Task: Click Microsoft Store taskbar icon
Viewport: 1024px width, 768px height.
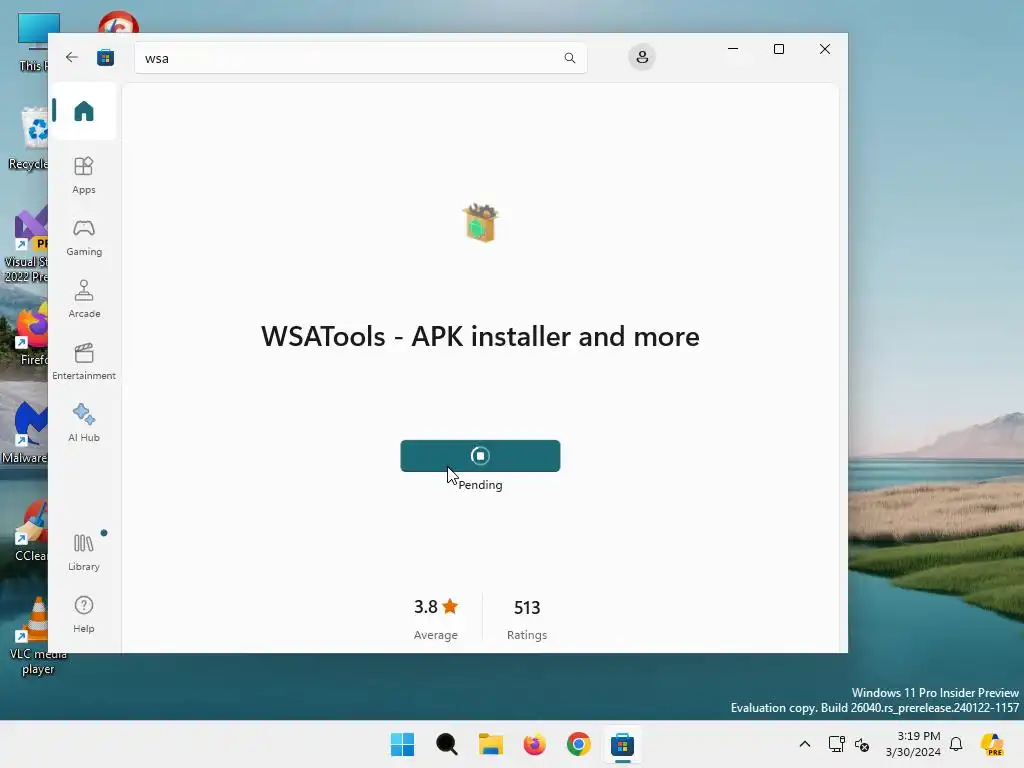Action: click(x=622, y=744)
